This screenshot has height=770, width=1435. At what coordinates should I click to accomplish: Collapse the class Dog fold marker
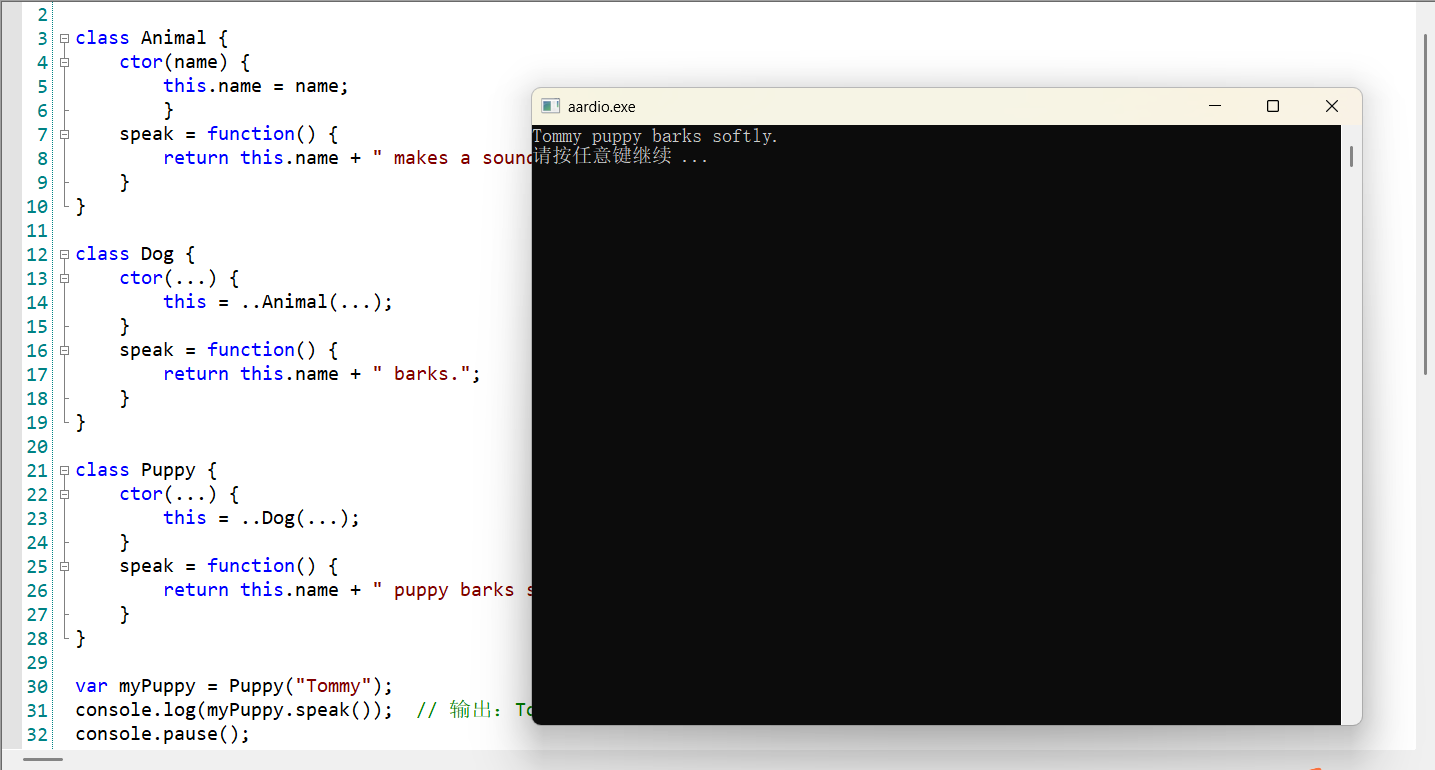tap(64, 254)
